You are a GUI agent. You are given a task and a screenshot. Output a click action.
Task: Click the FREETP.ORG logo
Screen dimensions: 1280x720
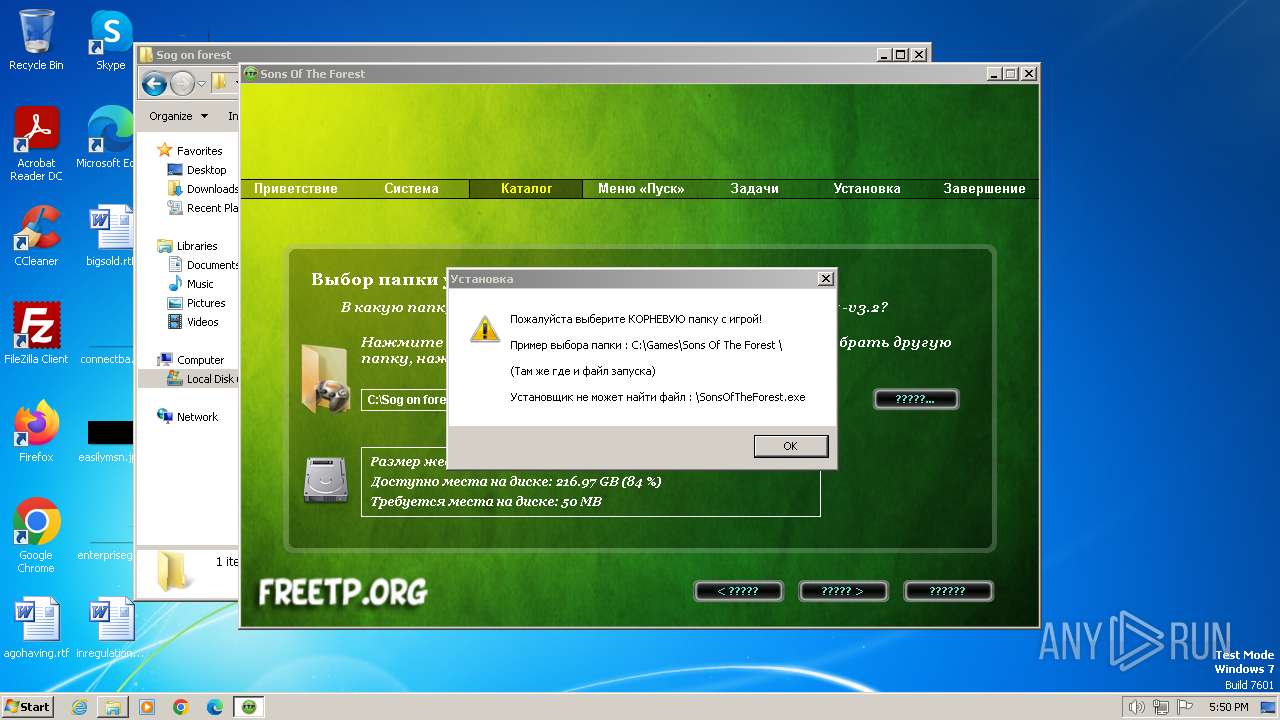(x=342, y=591)
